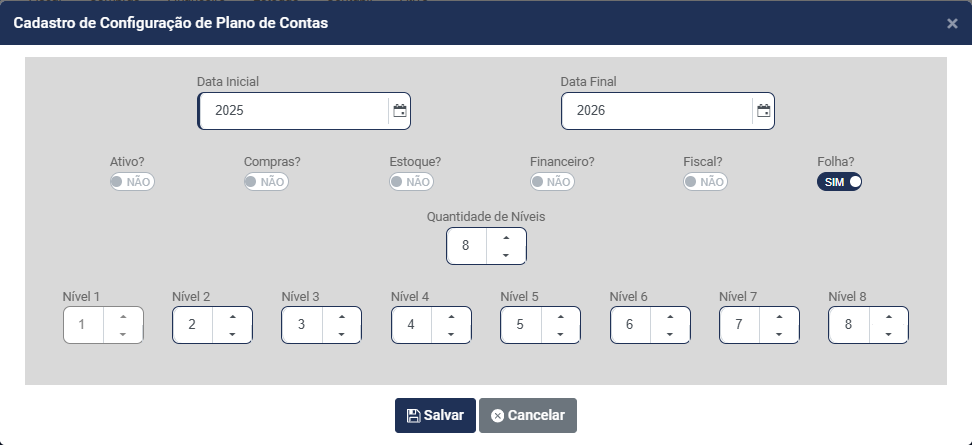Raise the Nível 6 value by one
Image resolution: width=972 pixels, height=445 pixels.
click(670, 316)
